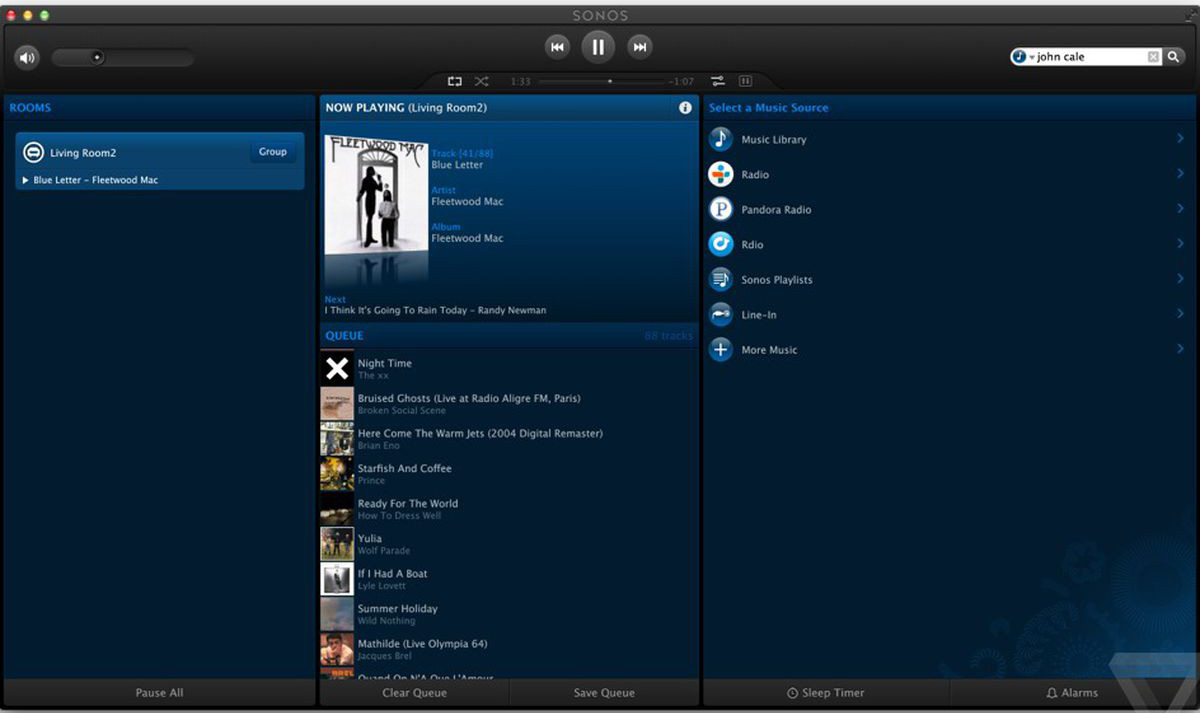Open Alarms settings
This screenshot has width=1200, height=713.
1072,693
